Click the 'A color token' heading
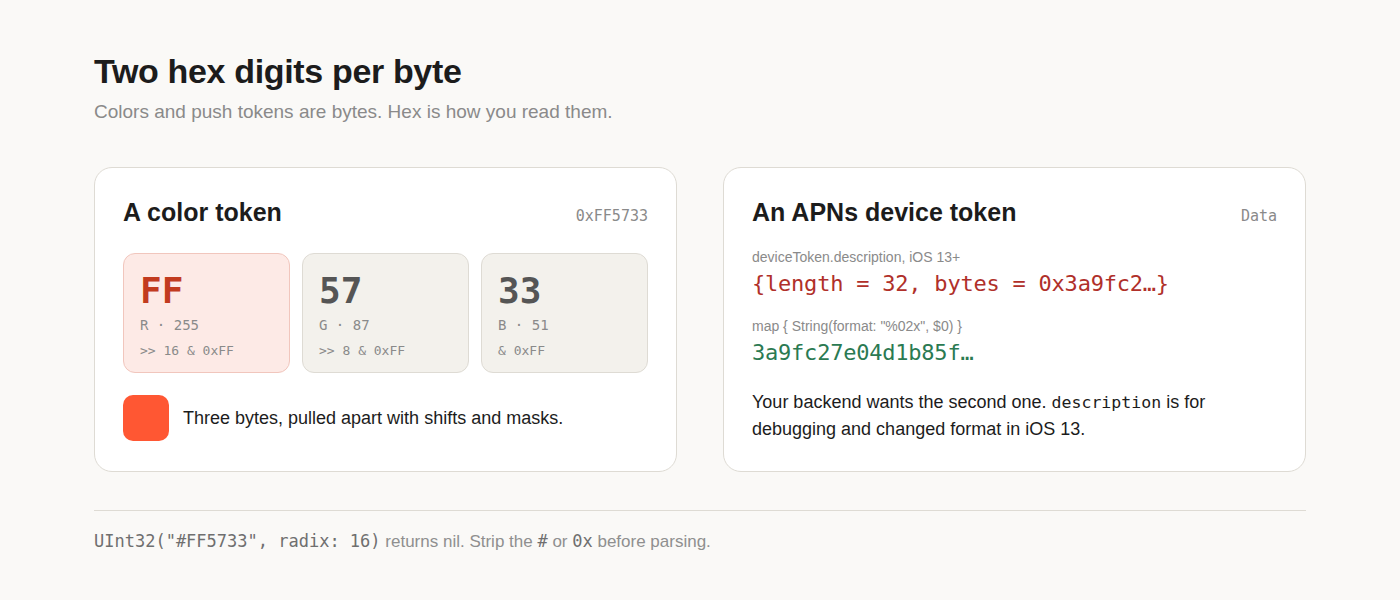This screenshot has width=1400, height=600. pos(202,213)
